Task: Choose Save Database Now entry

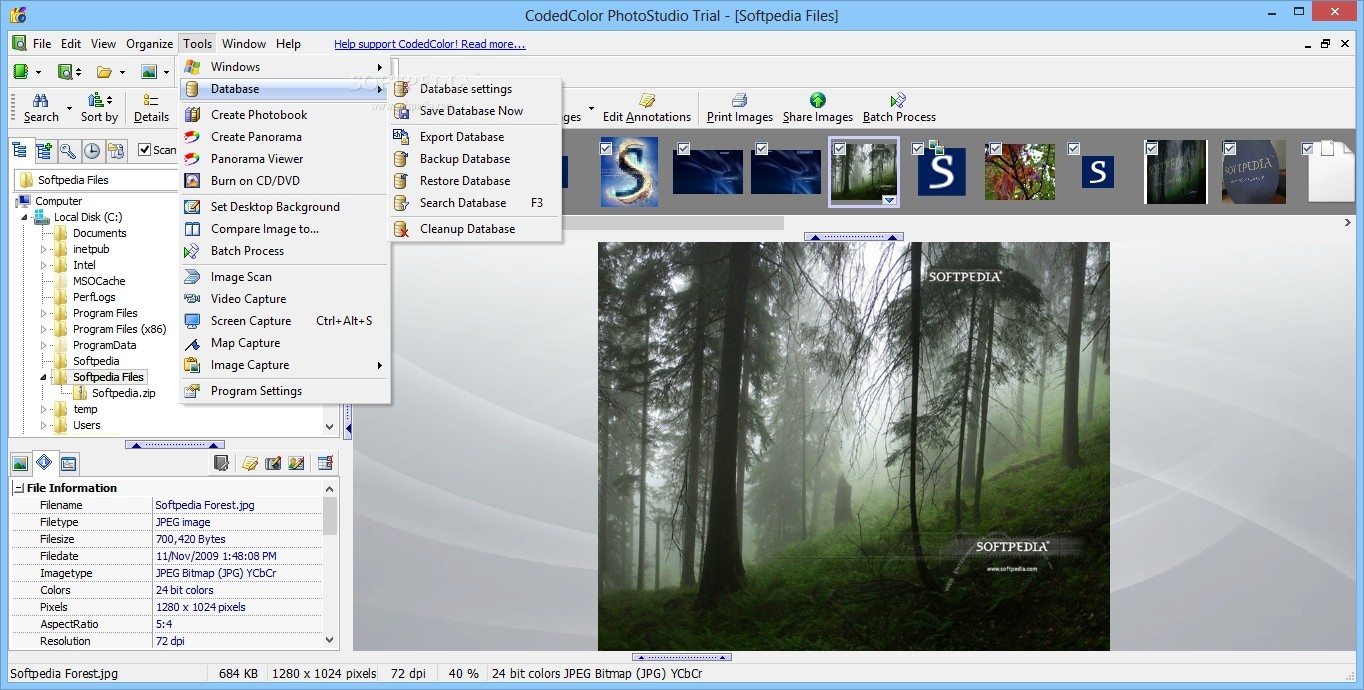Action: [475, 111]
